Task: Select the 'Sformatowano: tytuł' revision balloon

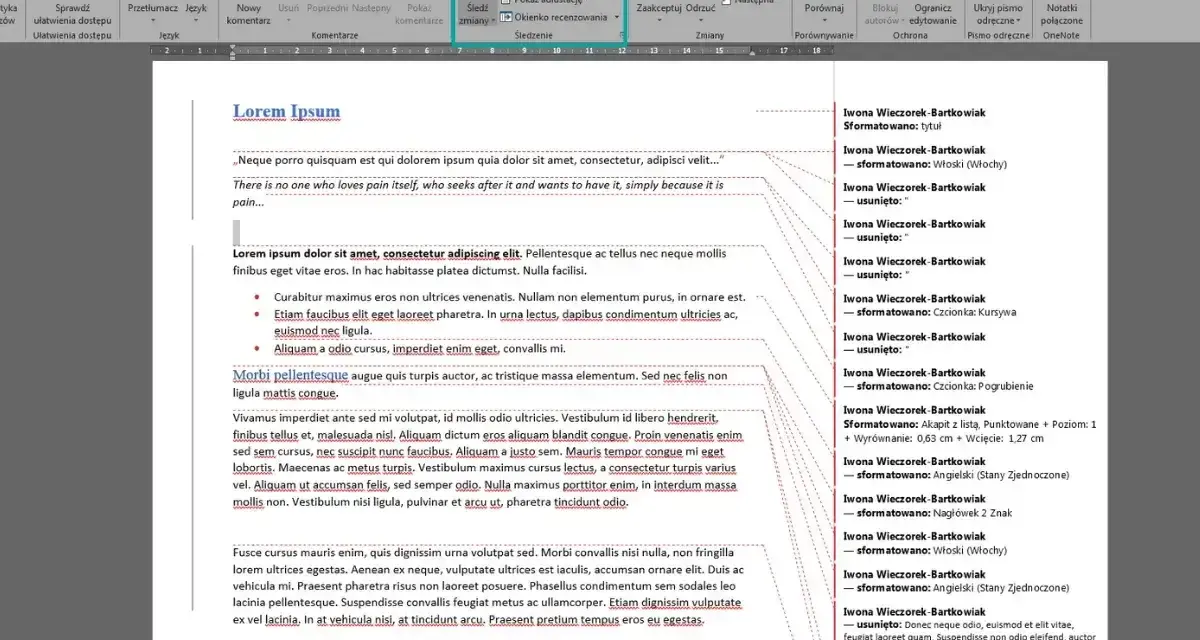Action: 915,120
